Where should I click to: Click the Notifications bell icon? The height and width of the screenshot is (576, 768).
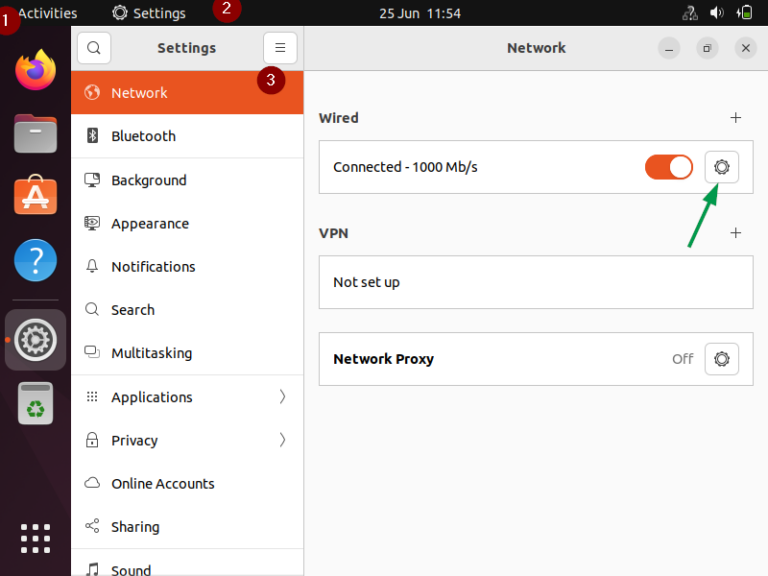click(92, 266)
